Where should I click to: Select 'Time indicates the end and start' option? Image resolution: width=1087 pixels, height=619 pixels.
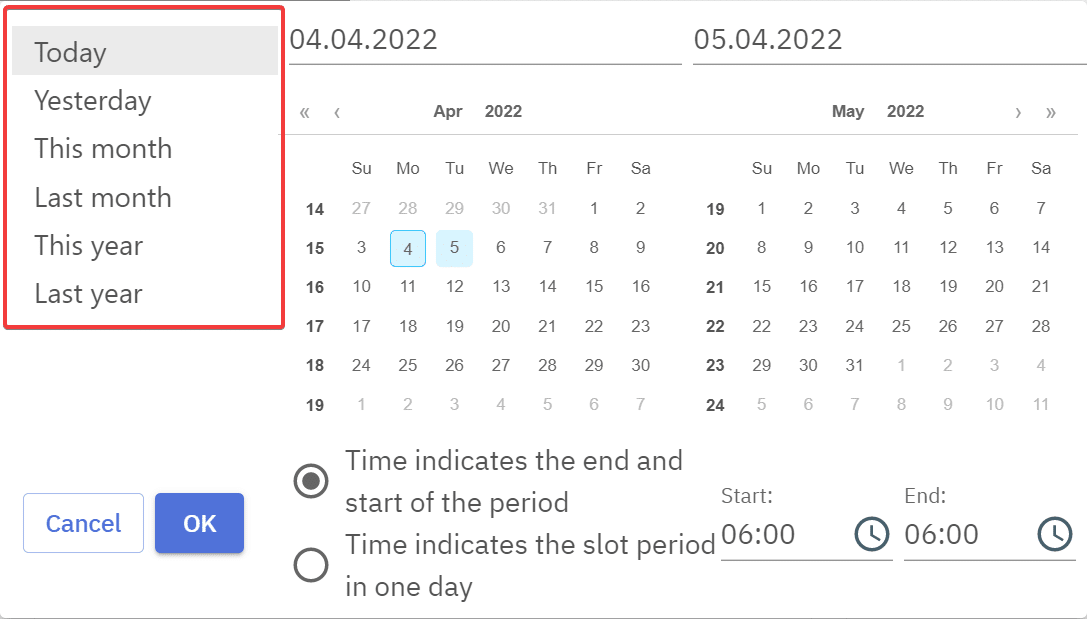pyautogui.click(x=311, y=481)
